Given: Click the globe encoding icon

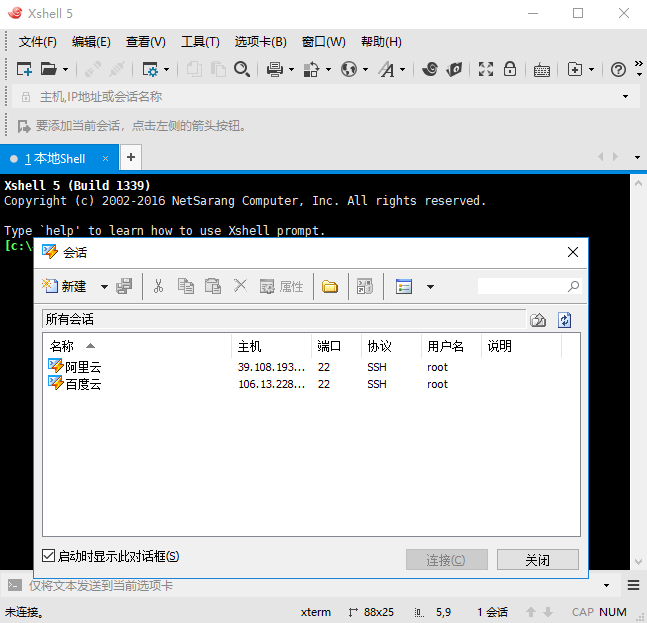Looking at the screenshot, I should point(349,69).
